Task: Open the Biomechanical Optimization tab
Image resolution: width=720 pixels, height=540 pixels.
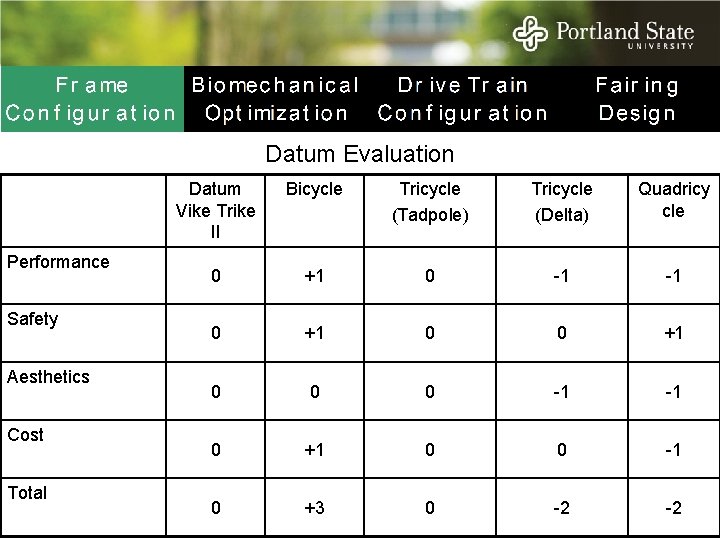Action: tap(276, 99)
